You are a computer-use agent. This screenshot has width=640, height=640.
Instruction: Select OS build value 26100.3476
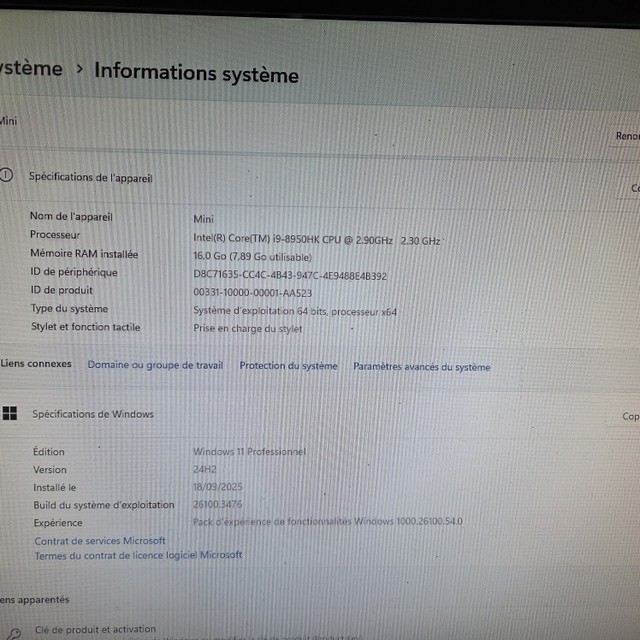tap(217, 504)
